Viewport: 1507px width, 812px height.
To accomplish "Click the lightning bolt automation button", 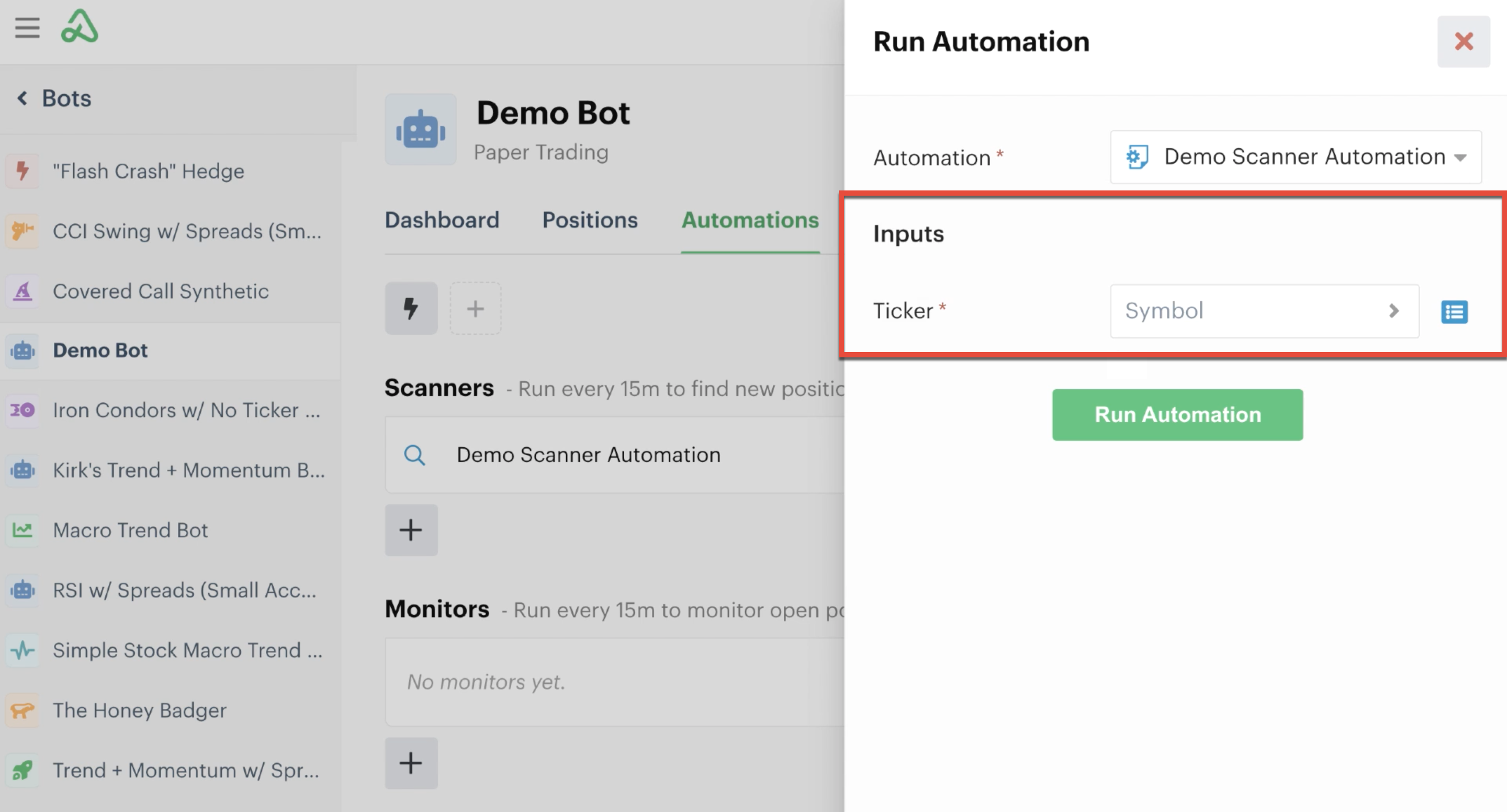I will [x=411, y=308].
